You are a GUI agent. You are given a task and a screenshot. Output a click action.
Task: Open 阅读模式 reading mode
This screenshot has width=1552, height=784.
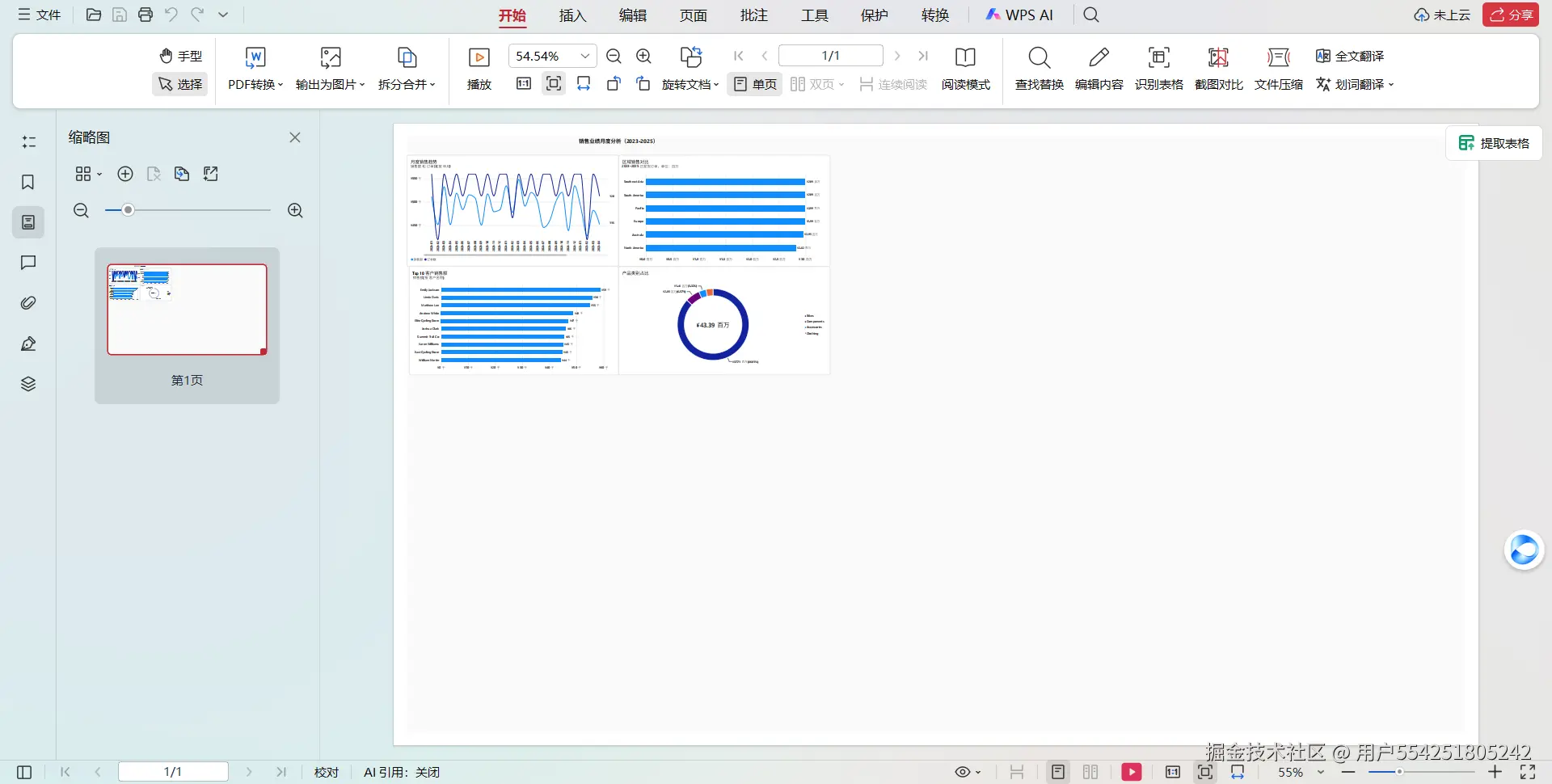pyautogui.click(x=965, y=69)
